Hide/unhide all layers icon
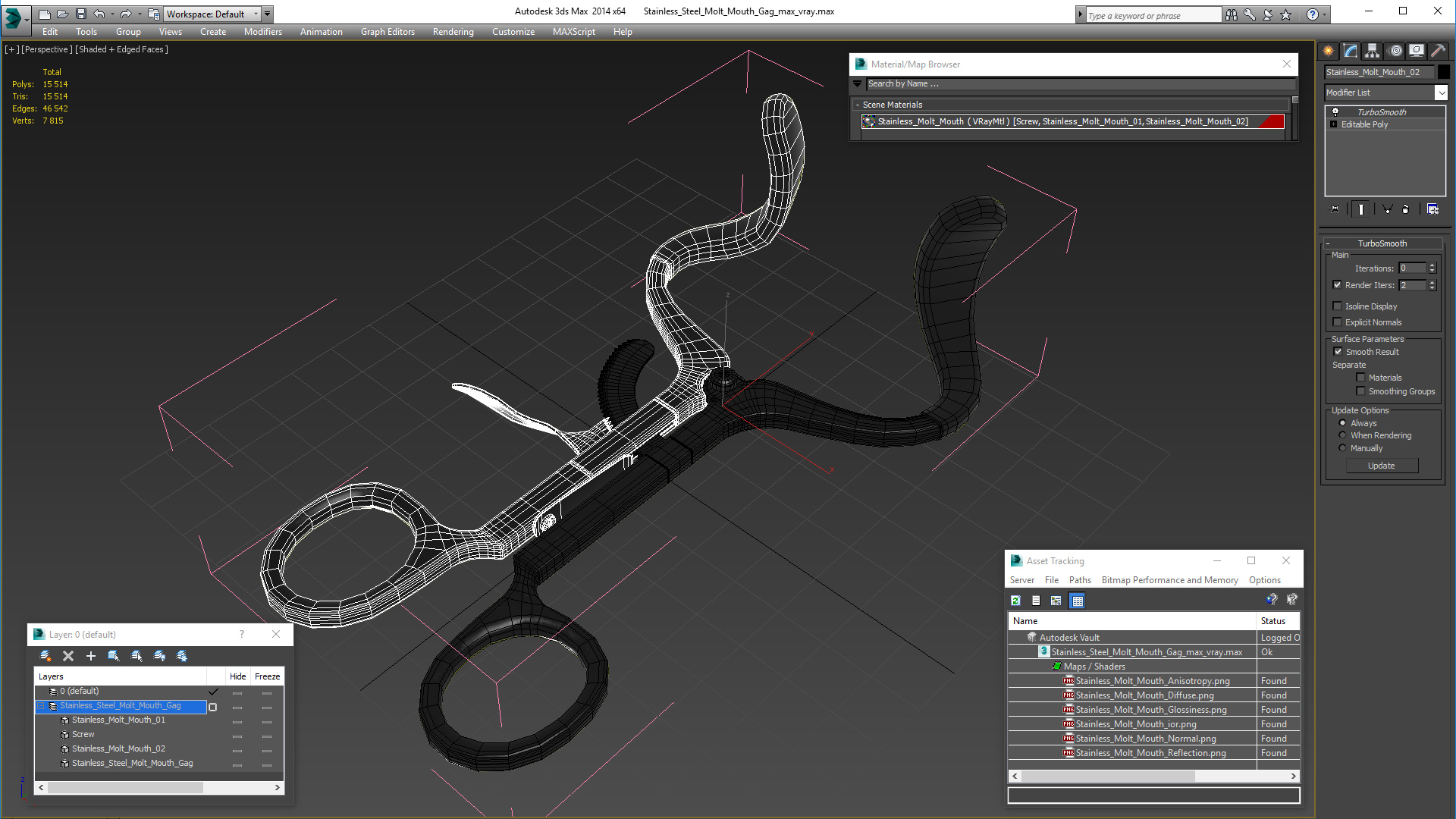 159,656
